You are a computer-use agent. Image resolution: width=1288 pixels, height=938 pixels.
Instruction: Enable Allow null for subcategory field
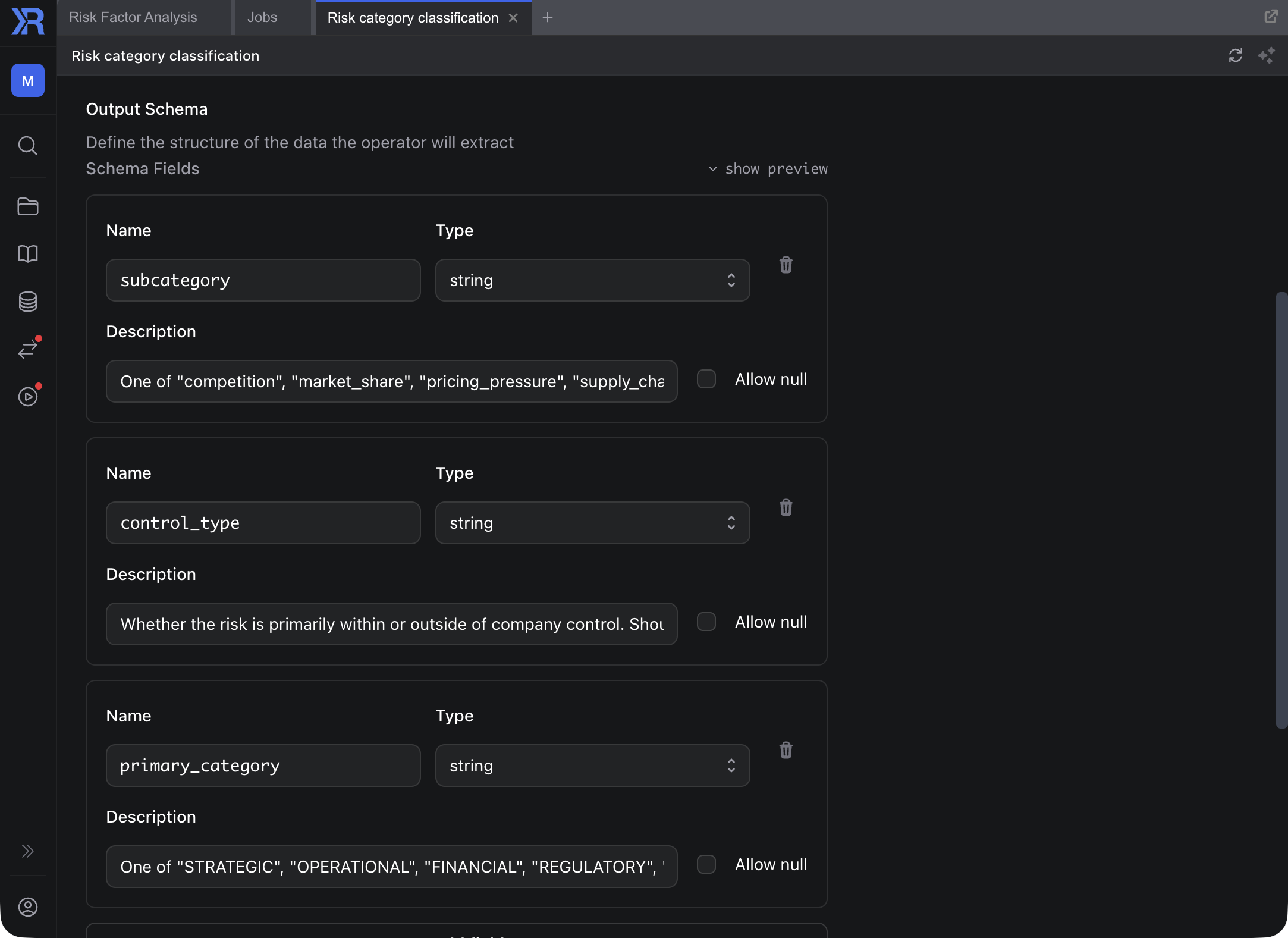[x=706, y=379]
